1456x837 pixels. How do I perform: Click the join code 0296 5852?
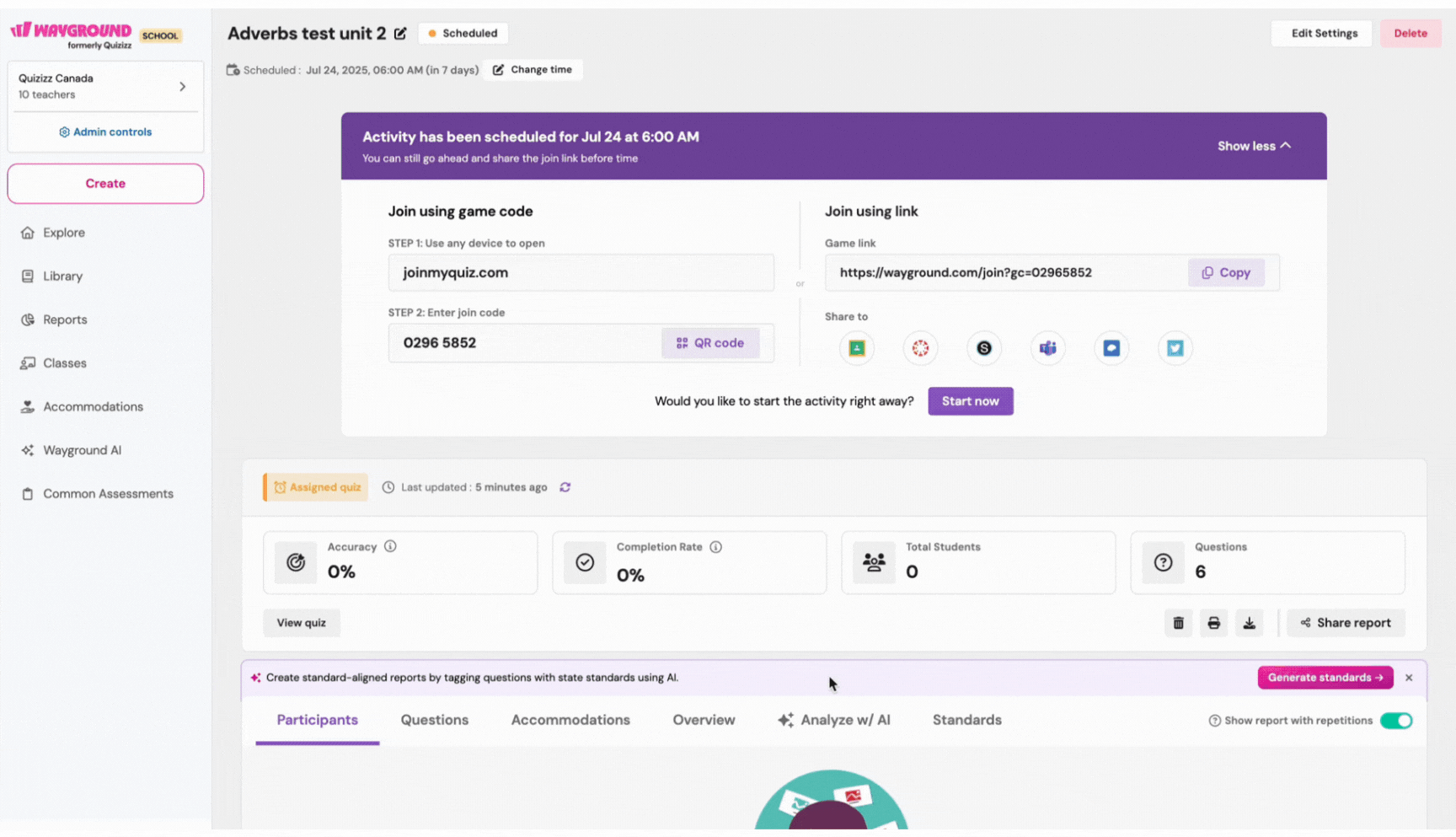point(440,343)
